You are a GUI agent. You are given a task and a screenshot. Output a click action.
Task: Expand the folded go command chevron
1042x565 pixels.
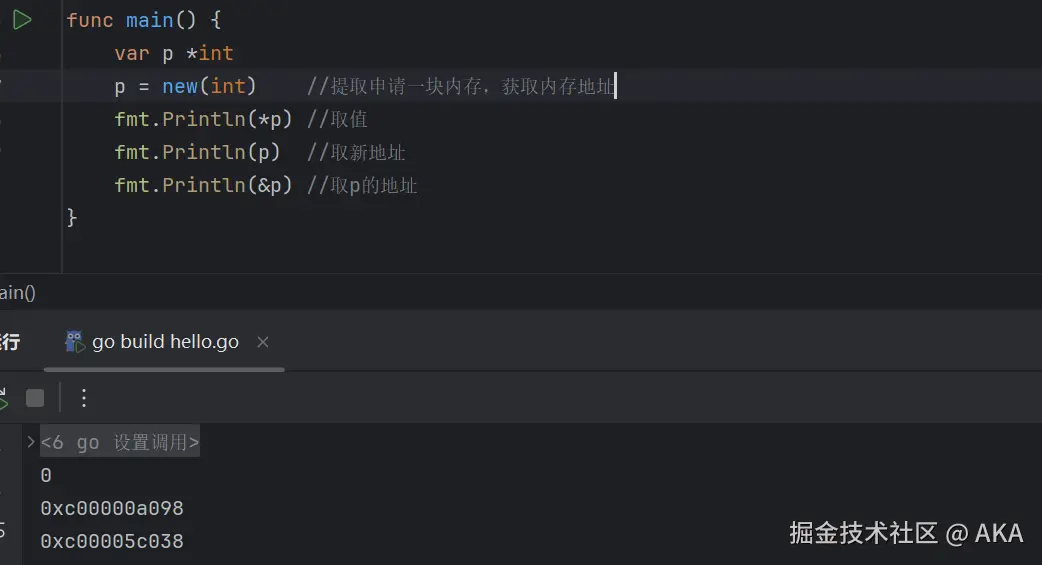31,441
